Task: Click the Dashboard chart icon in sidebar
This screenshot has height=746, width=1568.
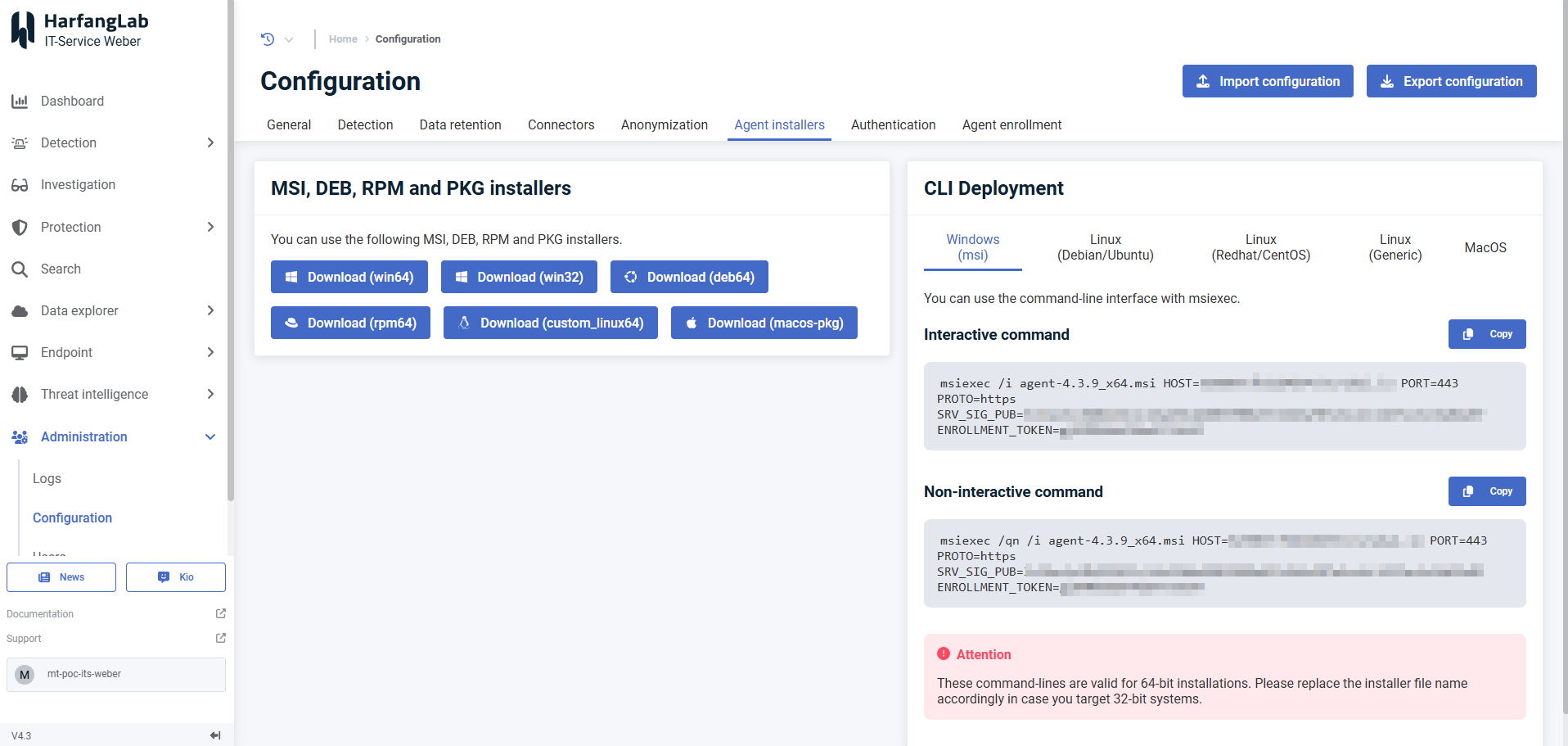Action: [20, 102]
